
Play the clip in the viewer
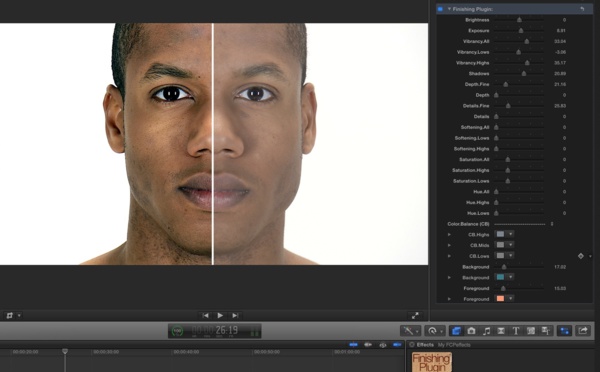[220, 315]
